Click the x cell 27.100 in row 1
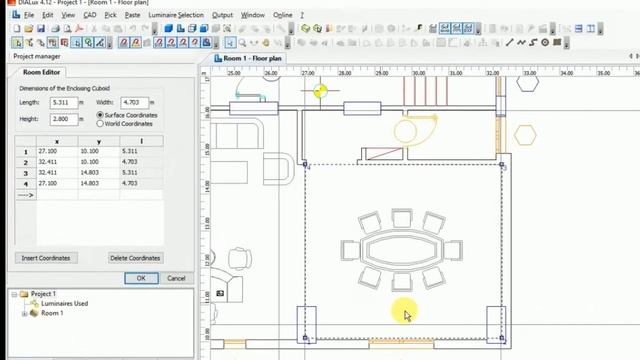The width and height of the screenshot is (640, 360). click(57, 151)
